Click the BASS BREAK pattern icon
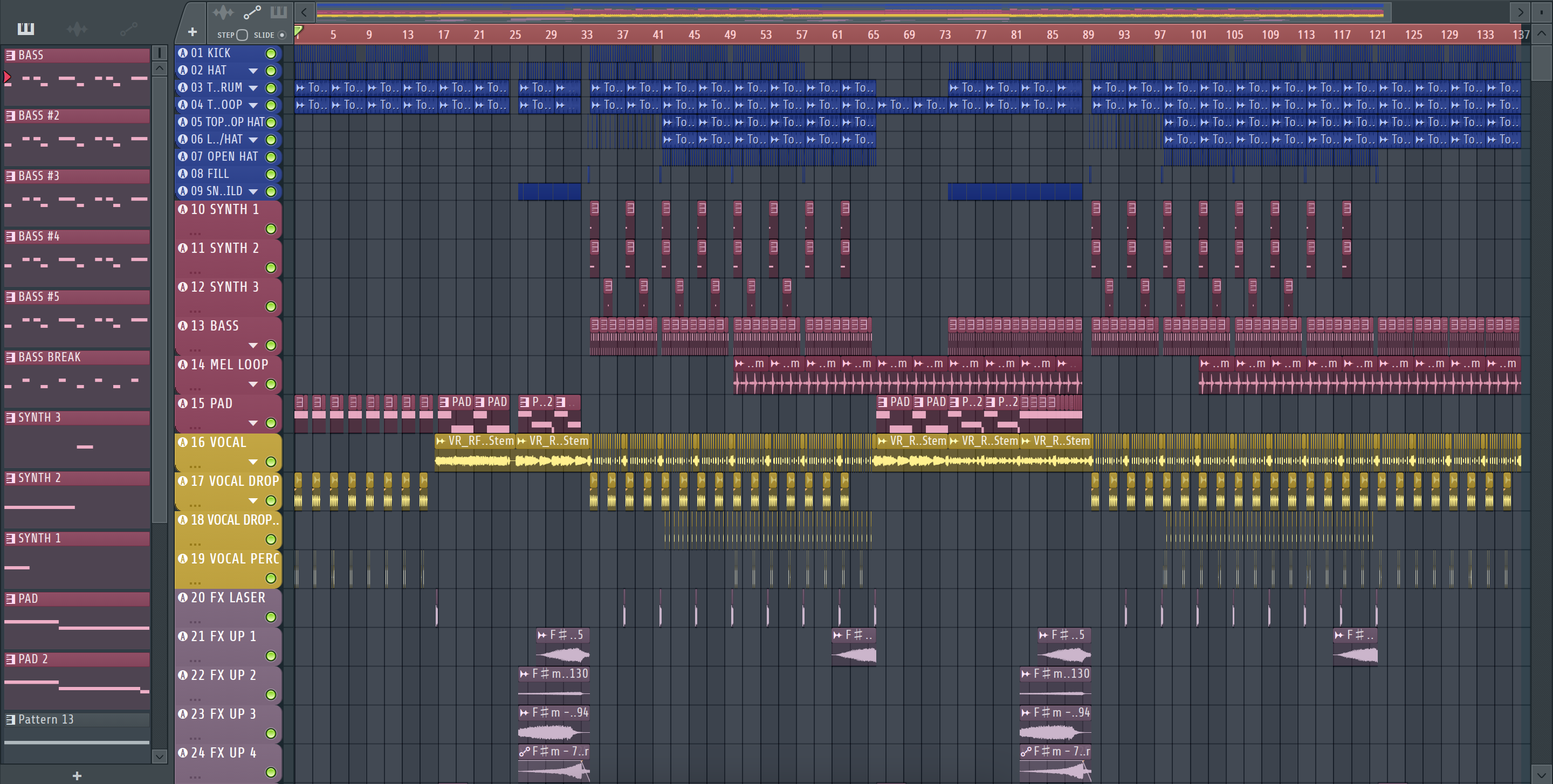The image size is (1553, 784). [10, 357]
